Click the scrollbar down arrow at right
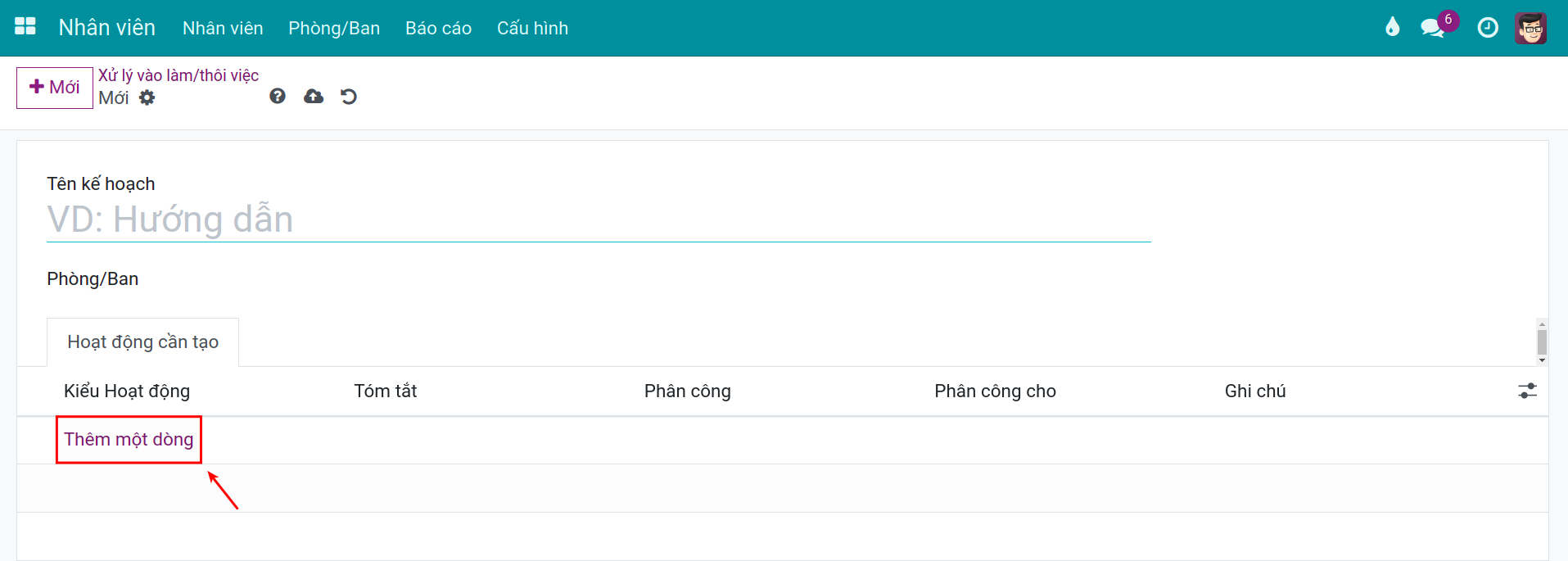 (x=1542, y=360)
